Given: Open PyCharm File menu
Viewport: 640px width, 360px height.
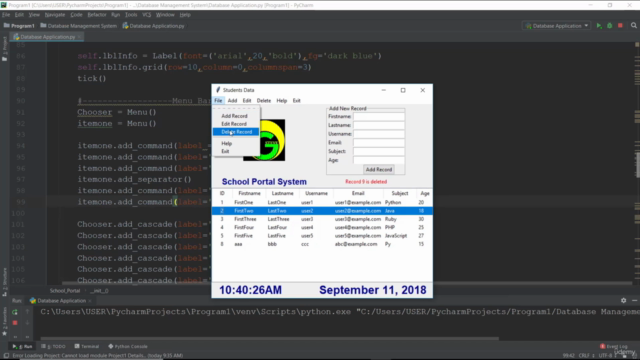Looking at the screenshot, I should (6, 15).
